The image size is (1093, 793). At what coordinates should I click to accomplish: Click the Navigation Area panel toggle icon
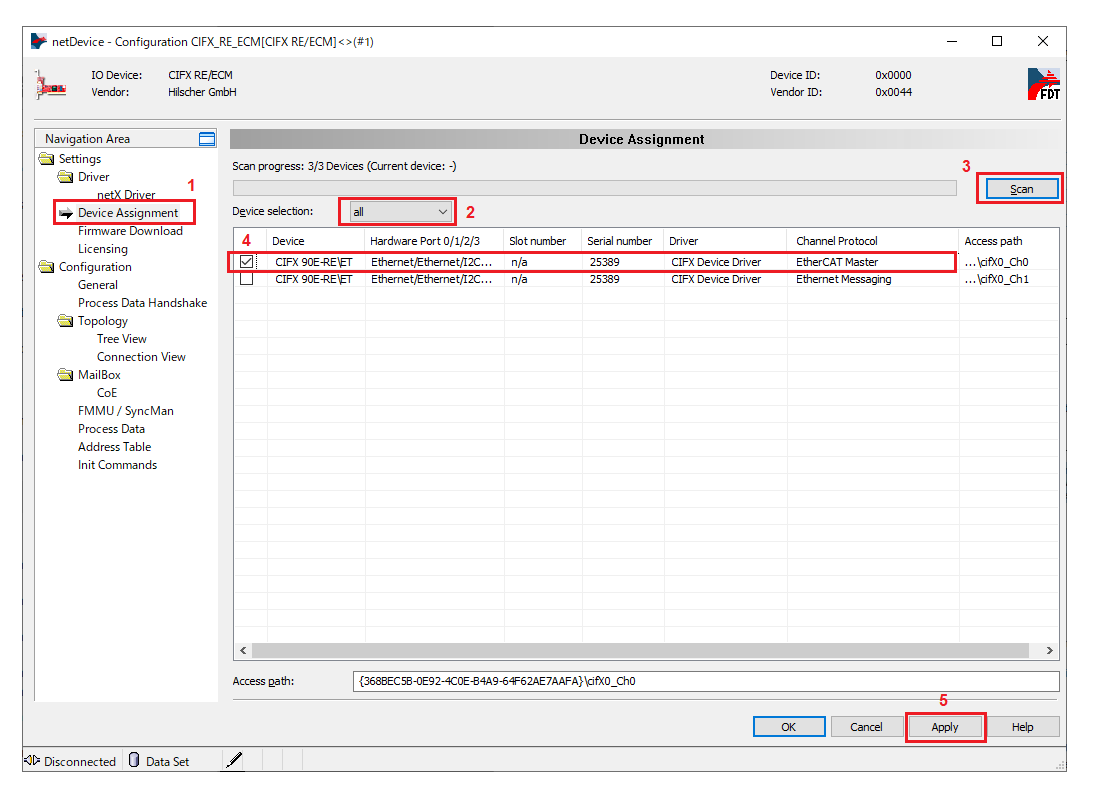pyautogui.click(x=207, y=139)
